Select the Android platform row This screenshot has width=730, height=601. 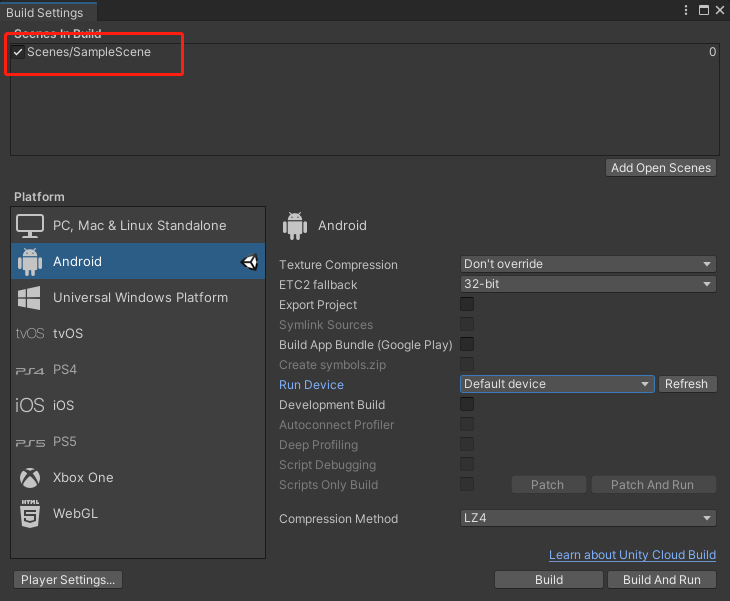pos(138,262)
